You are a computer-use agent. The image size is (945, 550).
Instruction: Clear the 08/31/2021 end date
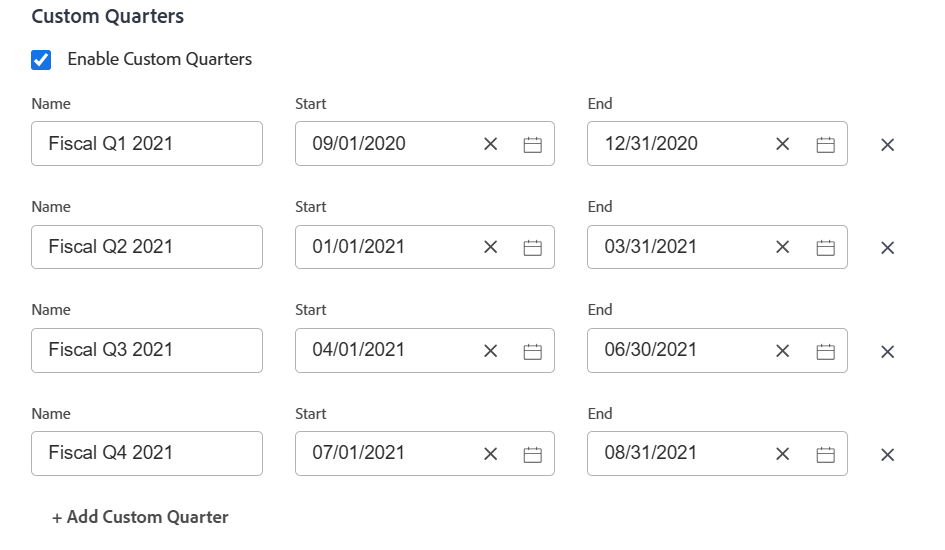click(782, 454)
